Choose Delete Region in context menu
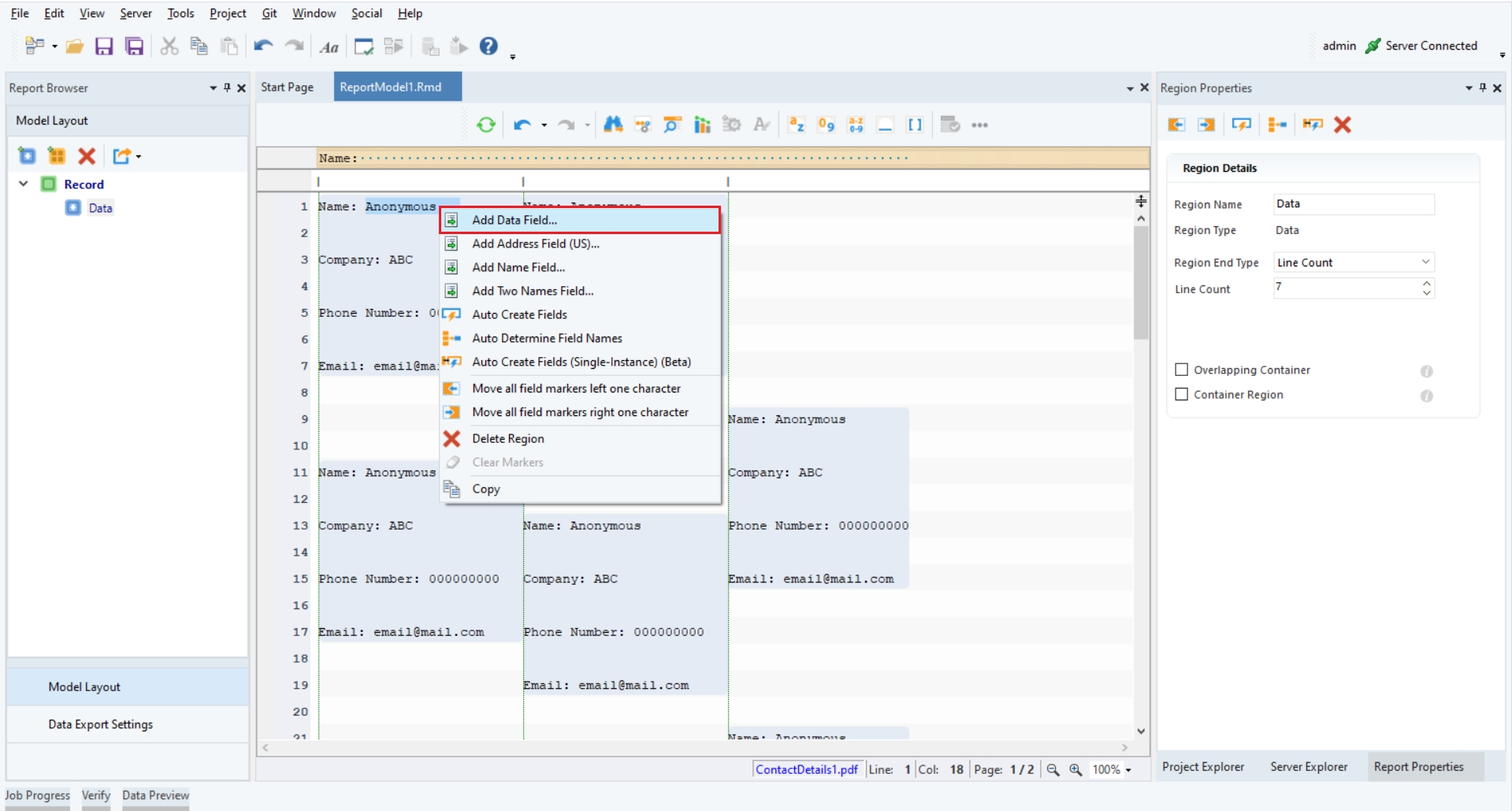Viewport: 1512px width, 811px height. [508, 439]
